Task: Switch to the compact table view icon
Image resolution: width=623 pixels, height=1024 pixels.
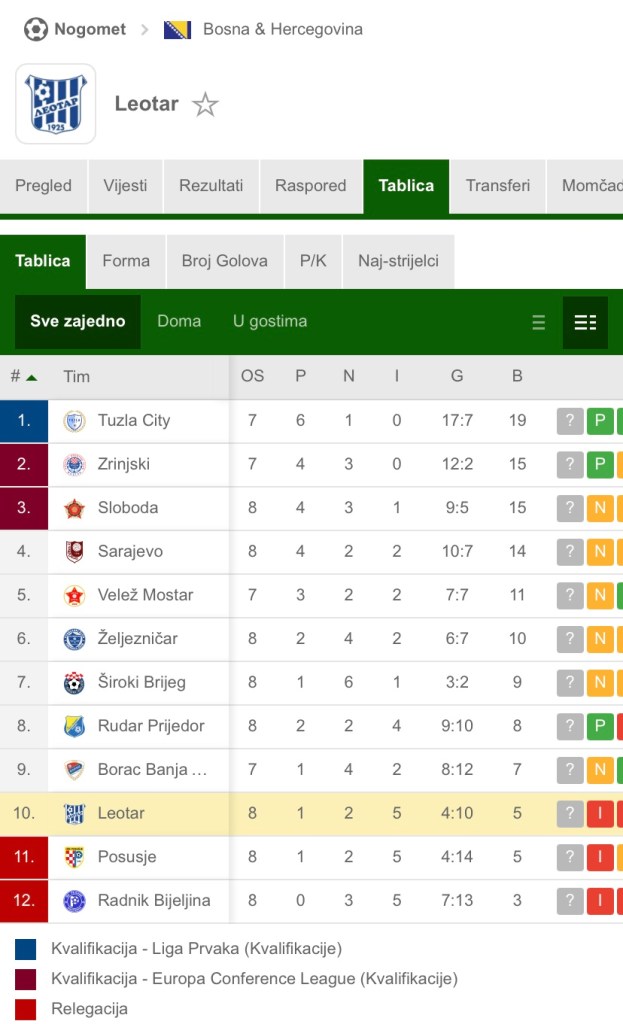Action: (x=539, y=322)
